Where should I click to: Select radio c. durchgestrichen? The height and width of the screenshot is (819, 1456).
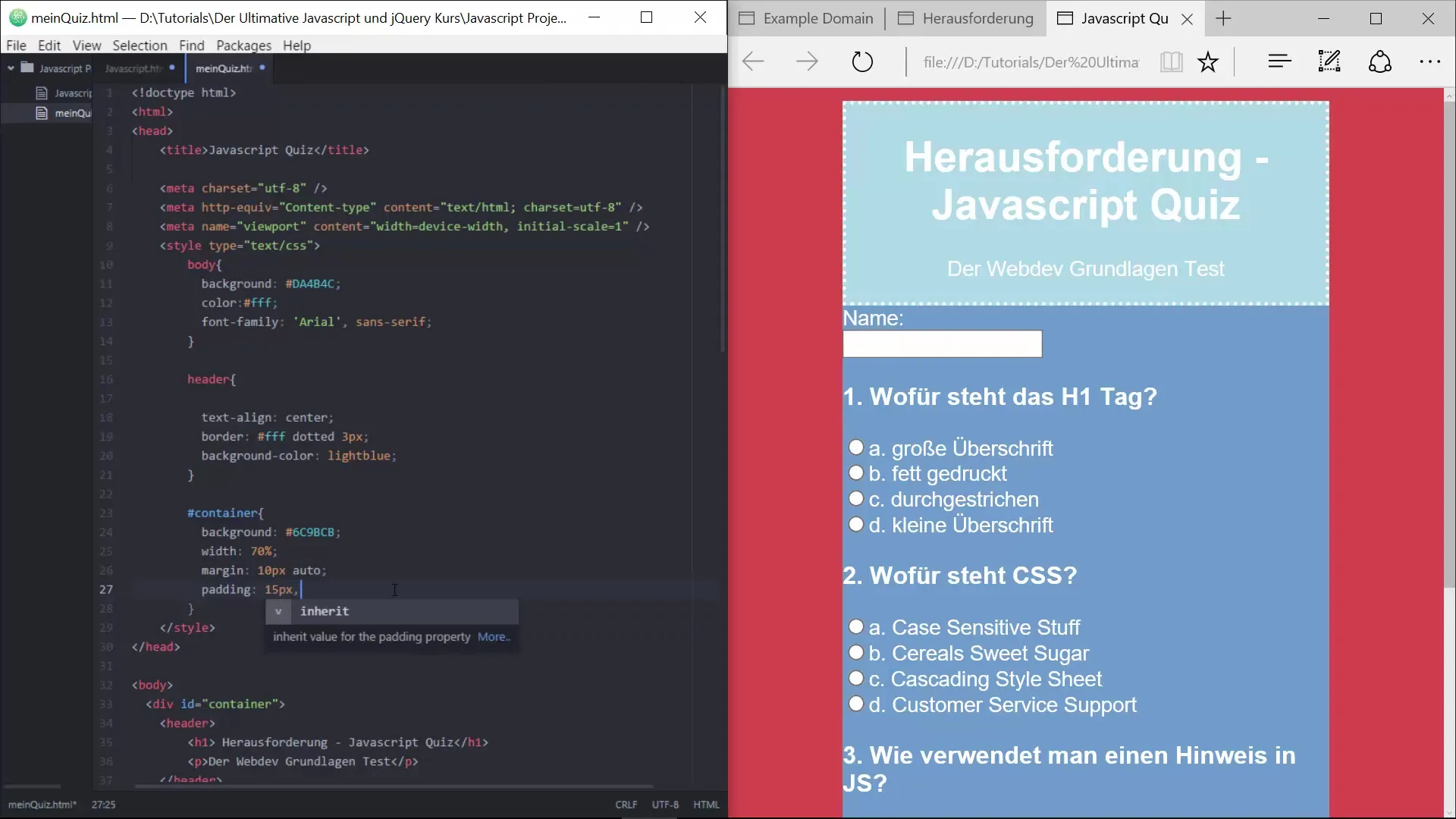(x=856, y=499)
